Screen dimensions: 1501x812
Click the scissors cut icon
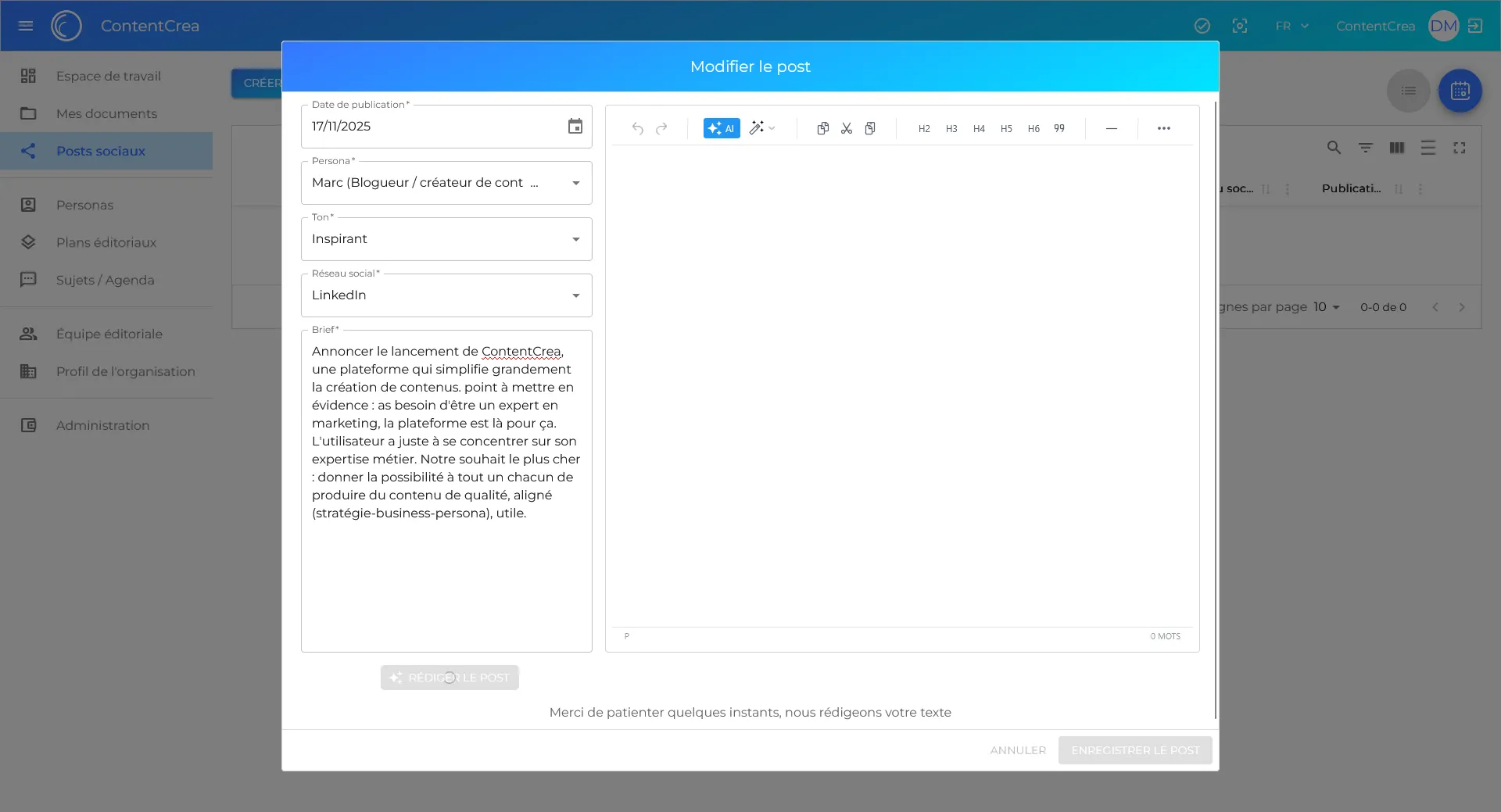point(846,128)
